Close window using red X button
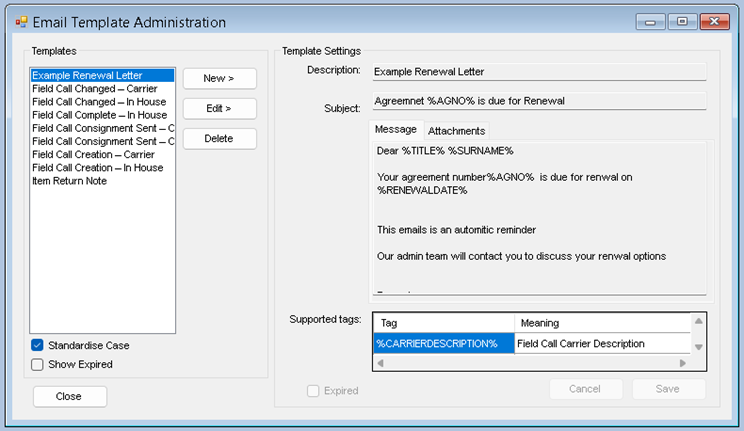744x431 pixels. pos(714,21)
